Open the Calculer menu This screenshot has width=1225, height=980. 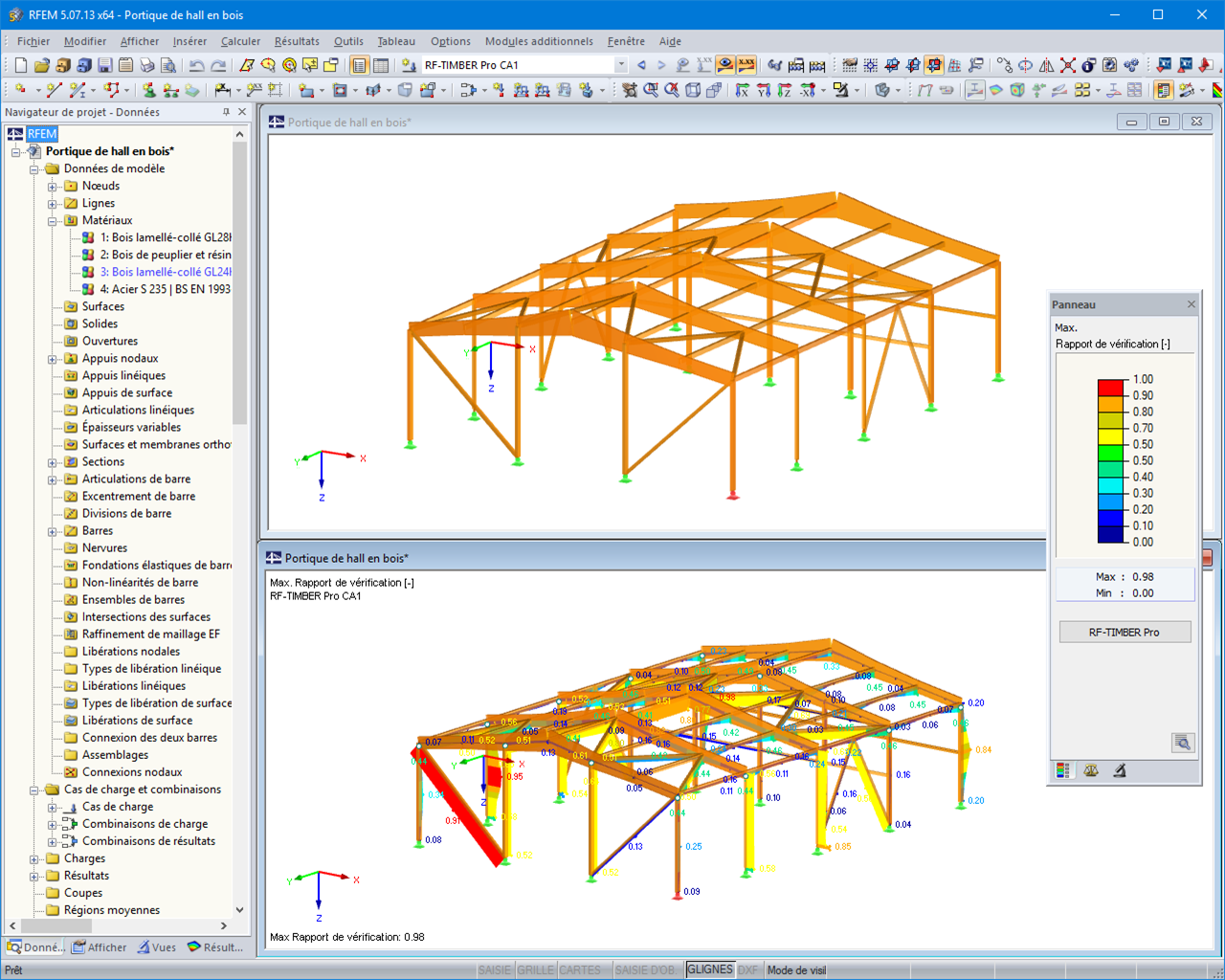point(240,41)
